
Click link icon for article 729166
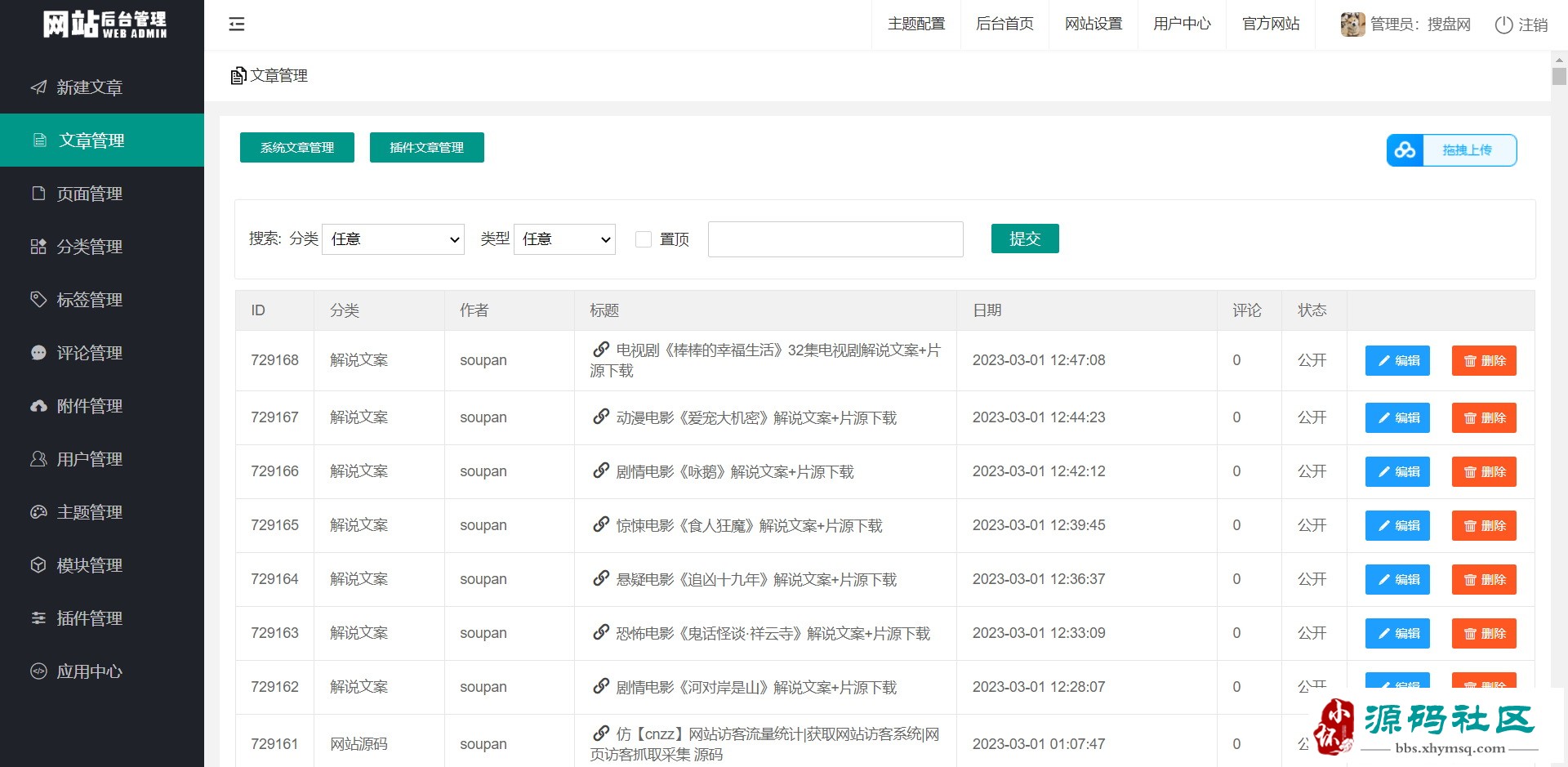pos(601,470)
